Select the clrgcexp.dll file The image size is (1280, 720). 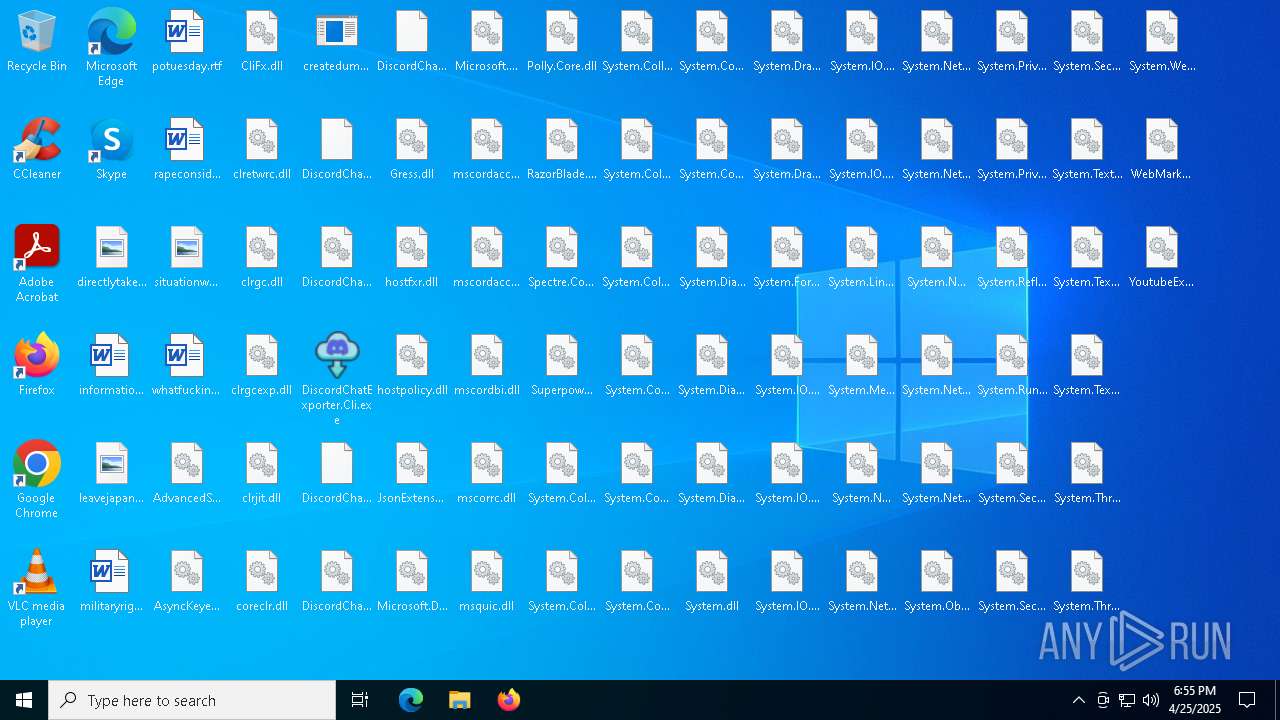(x=262, y=366)
